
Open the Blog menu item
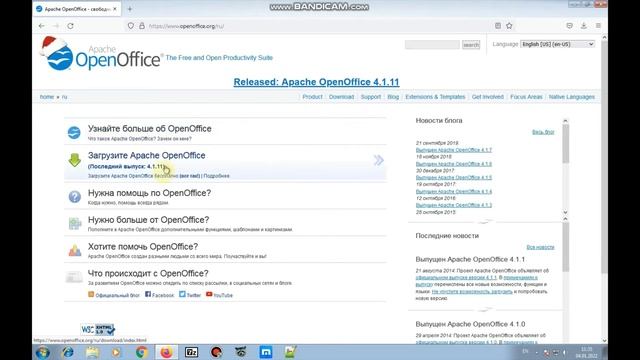(393, 97)
